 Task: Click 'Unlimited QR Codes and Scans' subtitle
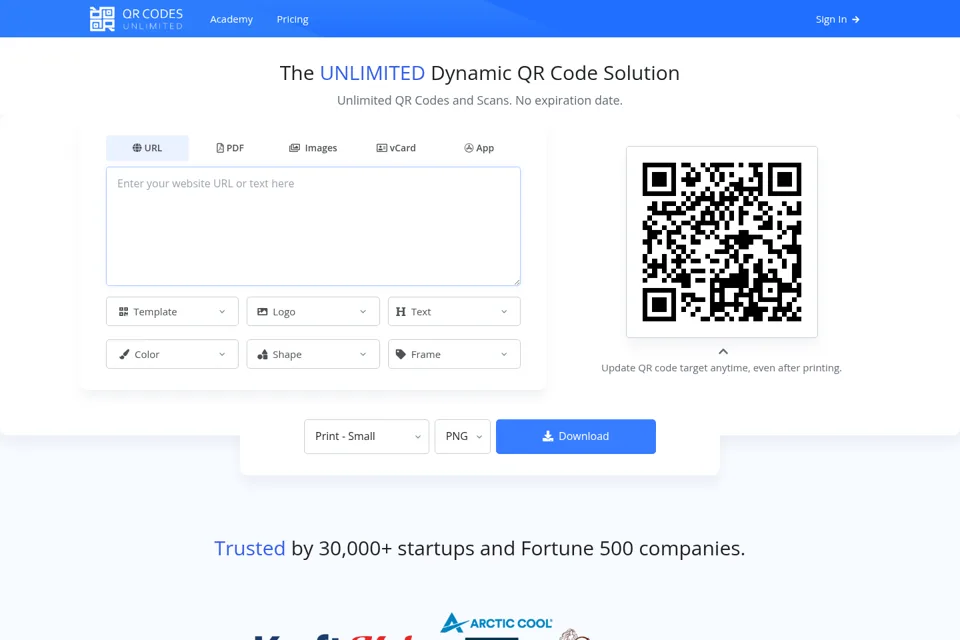(x=479, y=100)
